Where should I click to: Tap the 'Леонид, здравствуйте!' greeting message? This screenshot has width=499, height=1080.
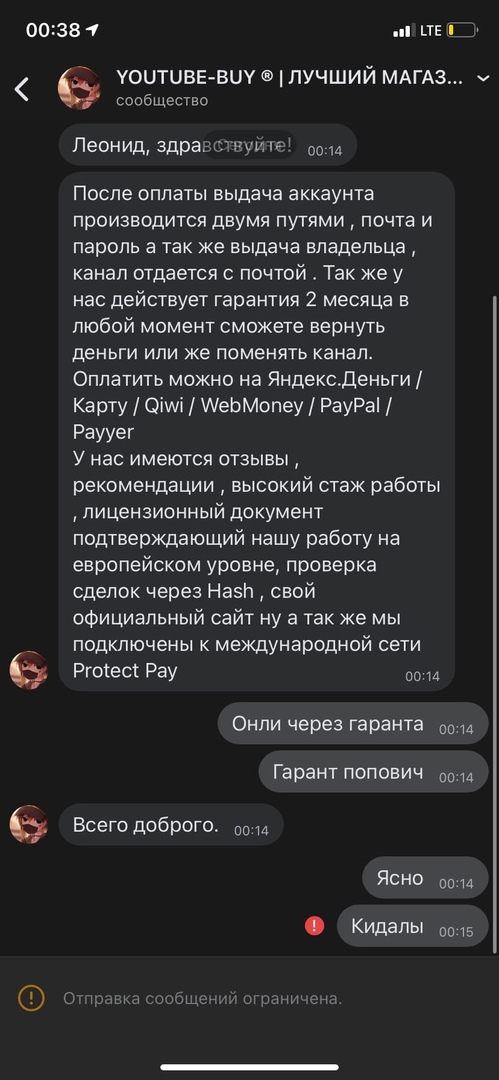(x=207, y=145)
